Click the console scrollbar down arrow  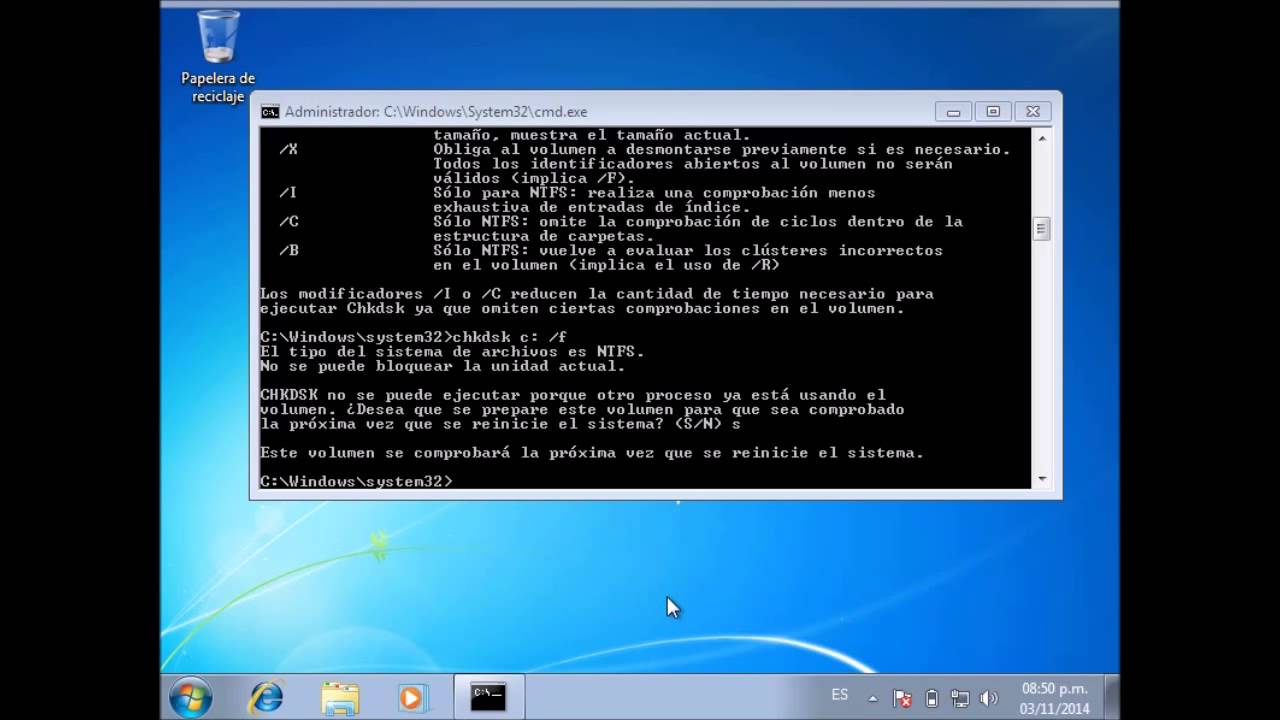[x=1041, y=479]
